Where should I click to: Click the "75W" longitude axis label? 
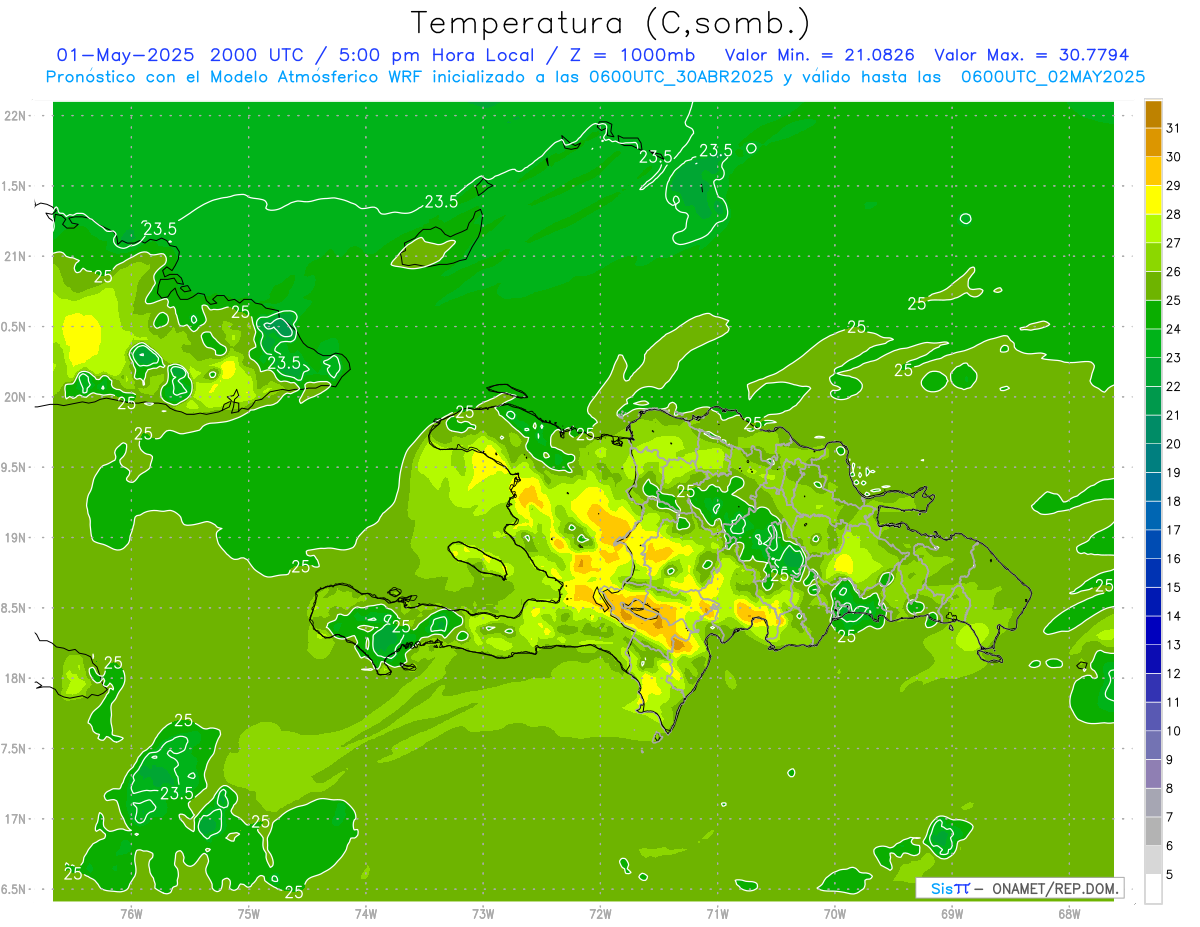pyautogui.click(x=249, y=915)
